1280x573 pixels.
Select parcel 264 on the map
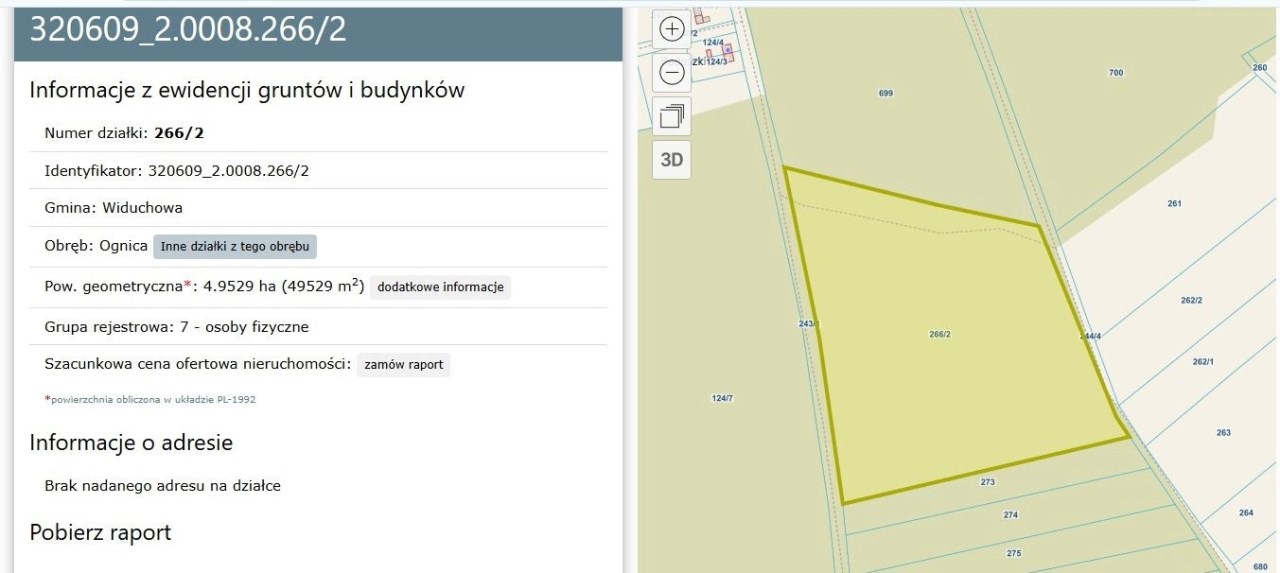(1245, 513)
